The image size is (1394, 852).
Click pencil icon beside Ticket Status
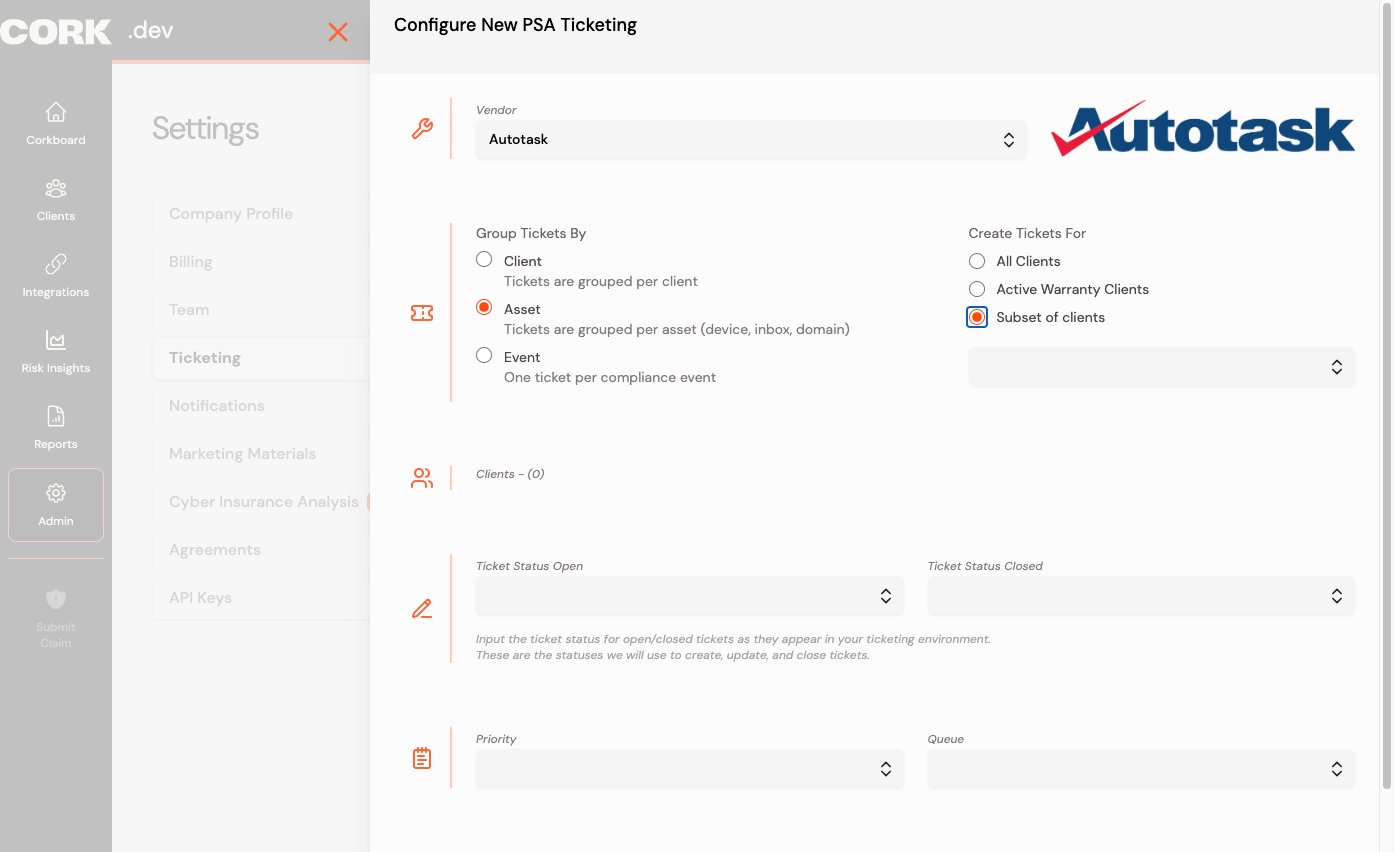click(422, 608)
